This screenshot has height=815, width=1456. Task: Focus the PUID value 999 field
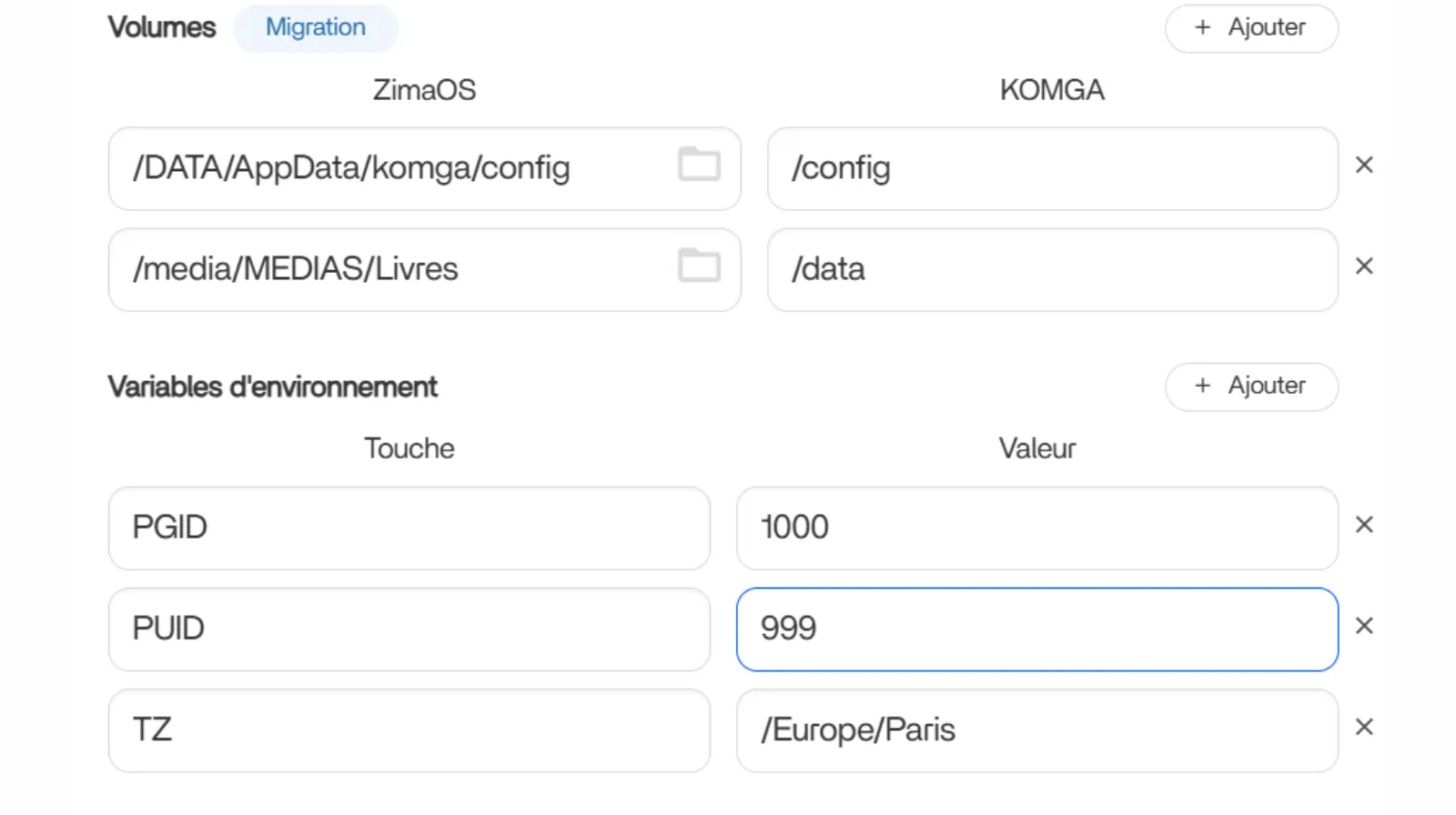1036,629
